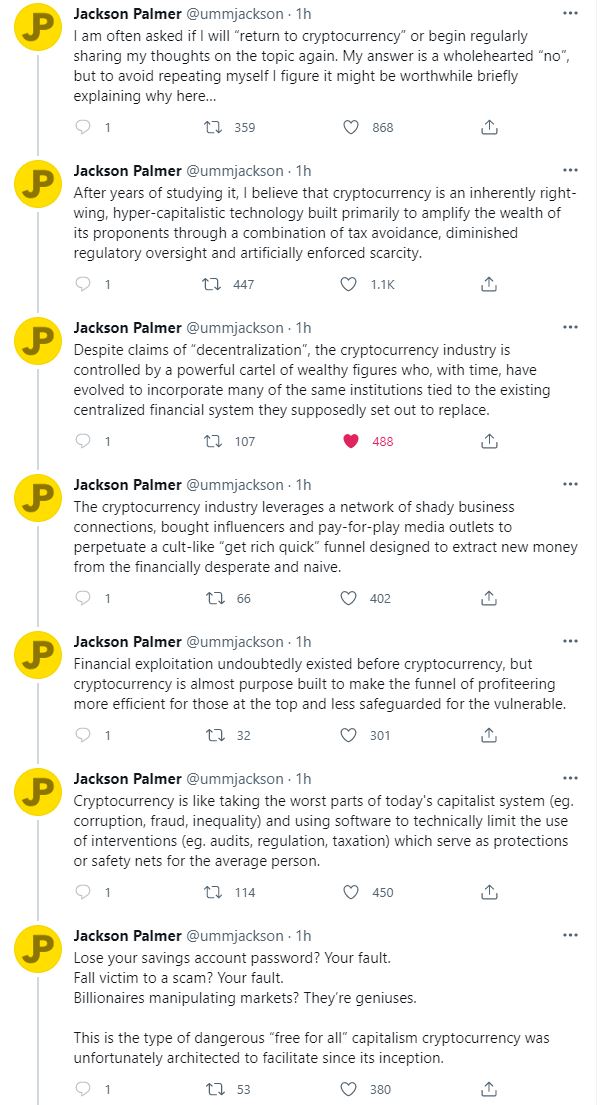Open more options on the "decentralization" tweet
Viewport: 606px width, 1105px height.
coord(570,327)
